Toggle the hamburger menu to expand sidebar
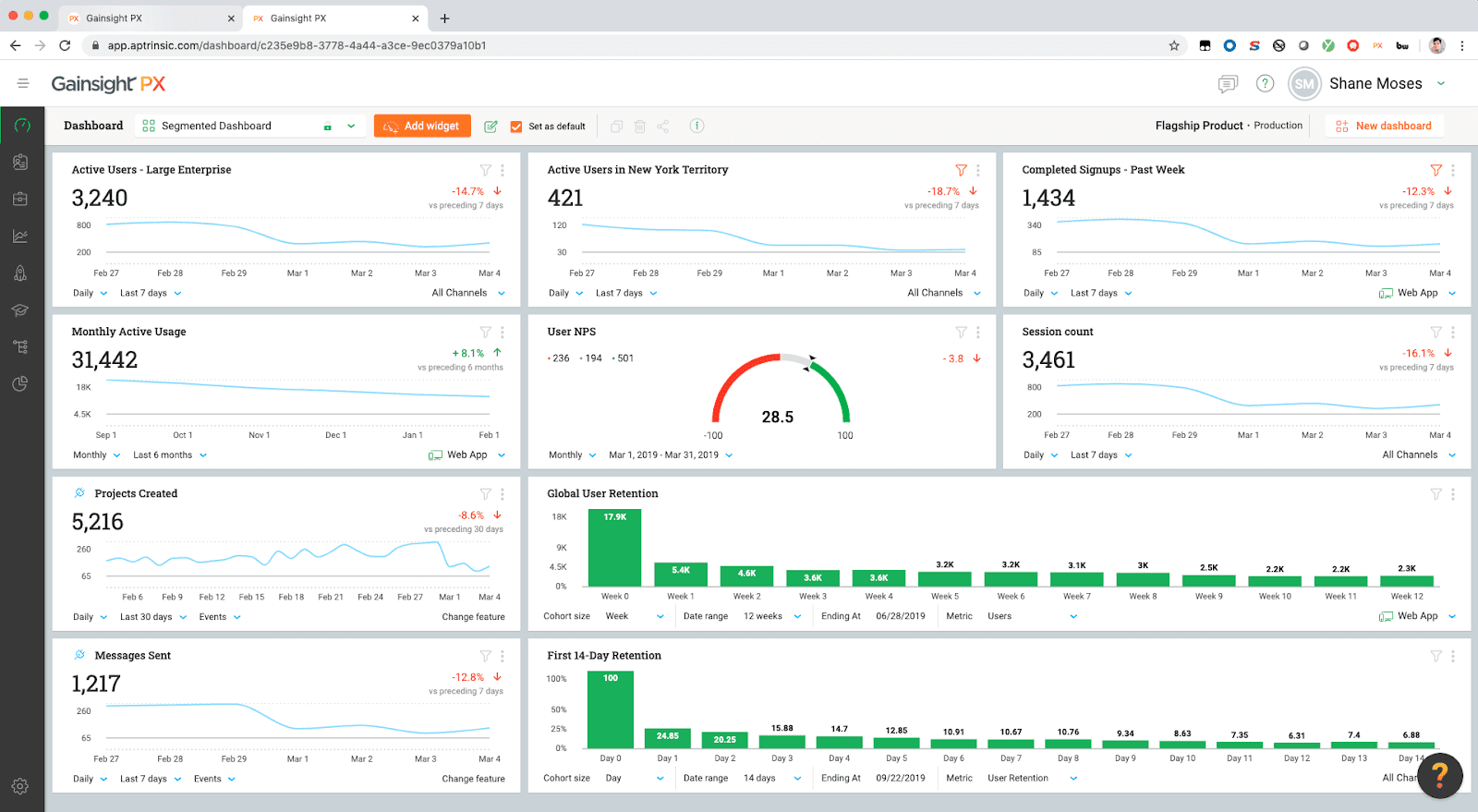This screenshot has width=1478, height=812. pos(23,84)
